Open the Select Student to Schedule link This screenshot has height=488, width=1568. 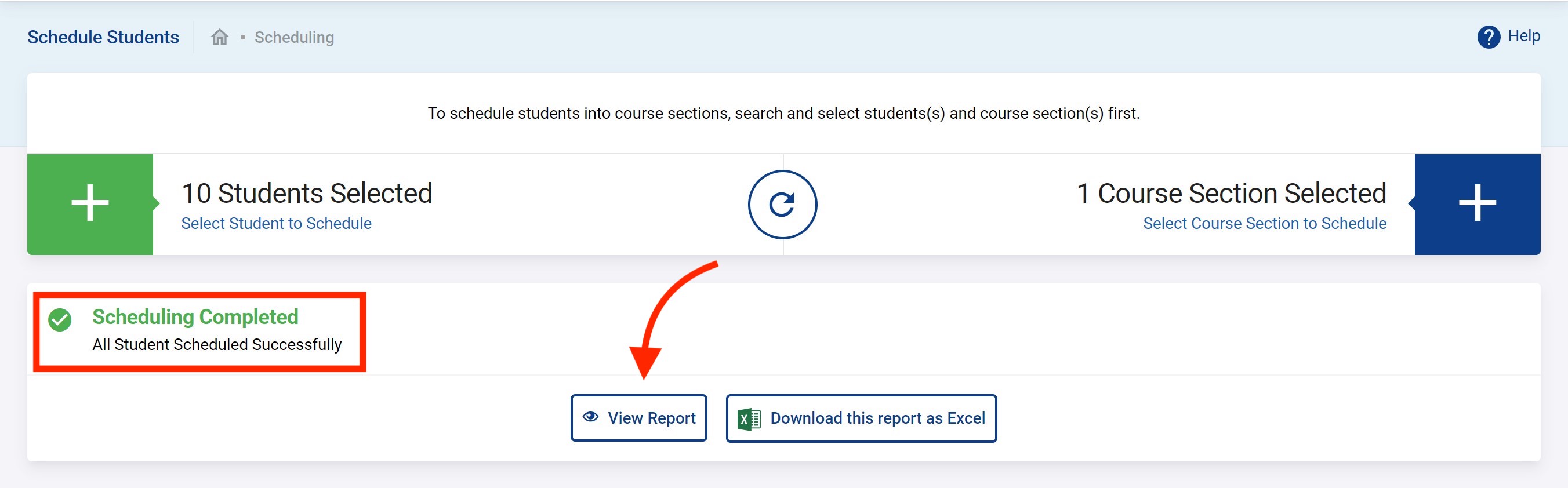276,223
